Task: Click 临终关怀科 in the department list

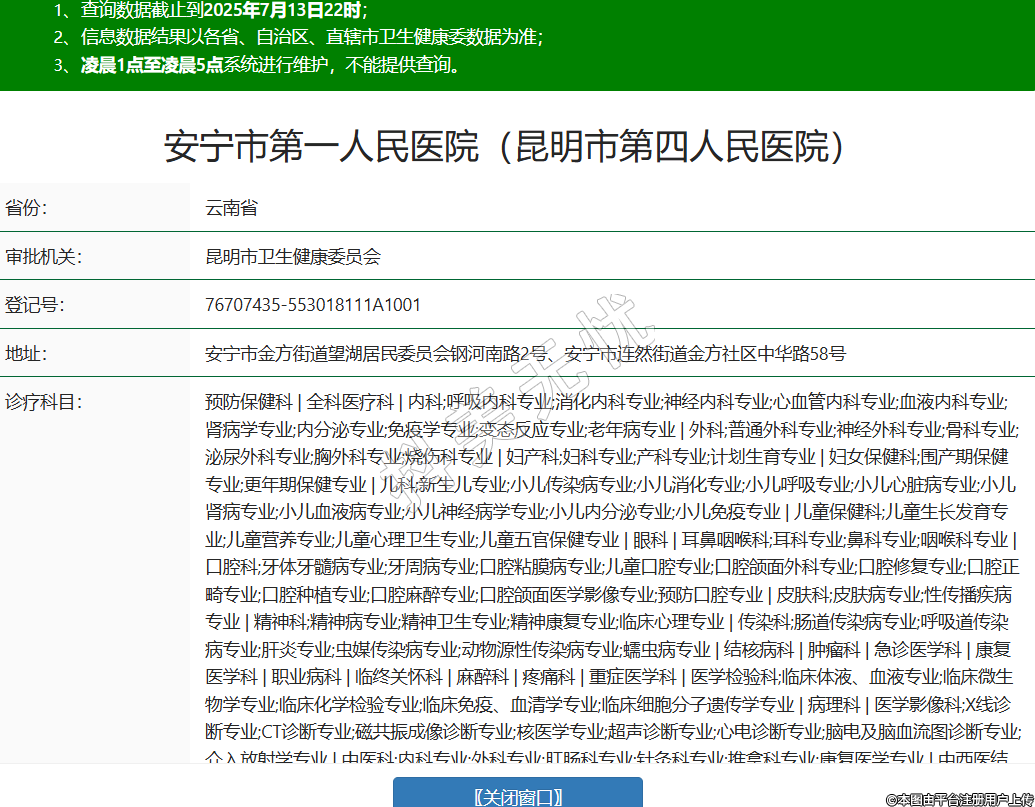Action: pyautogui.click(x=399, y=677)
